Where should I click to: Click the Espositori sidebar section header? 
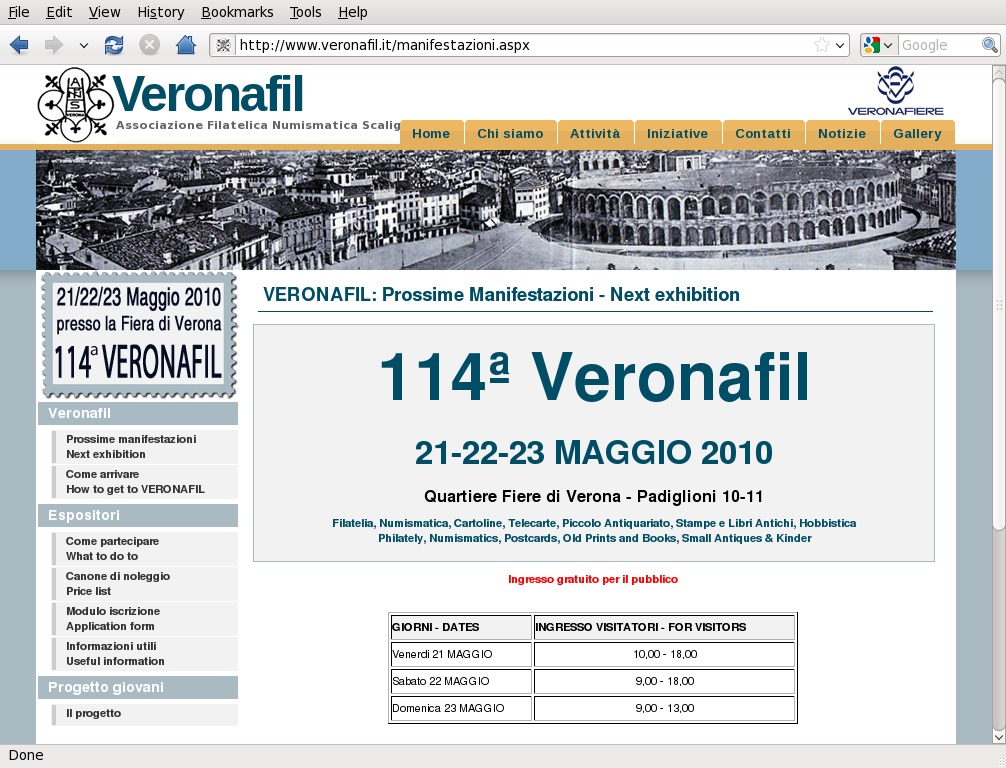[138, 515]
